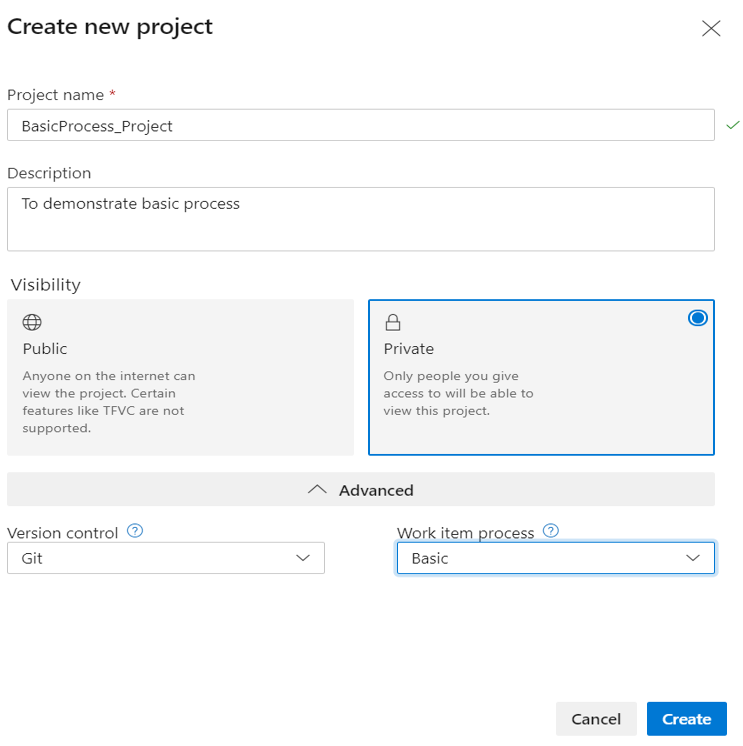This screenshot has width=743, height=746.
Task: Open the Version control Git dropdown
Action: [x=165, y=558]
